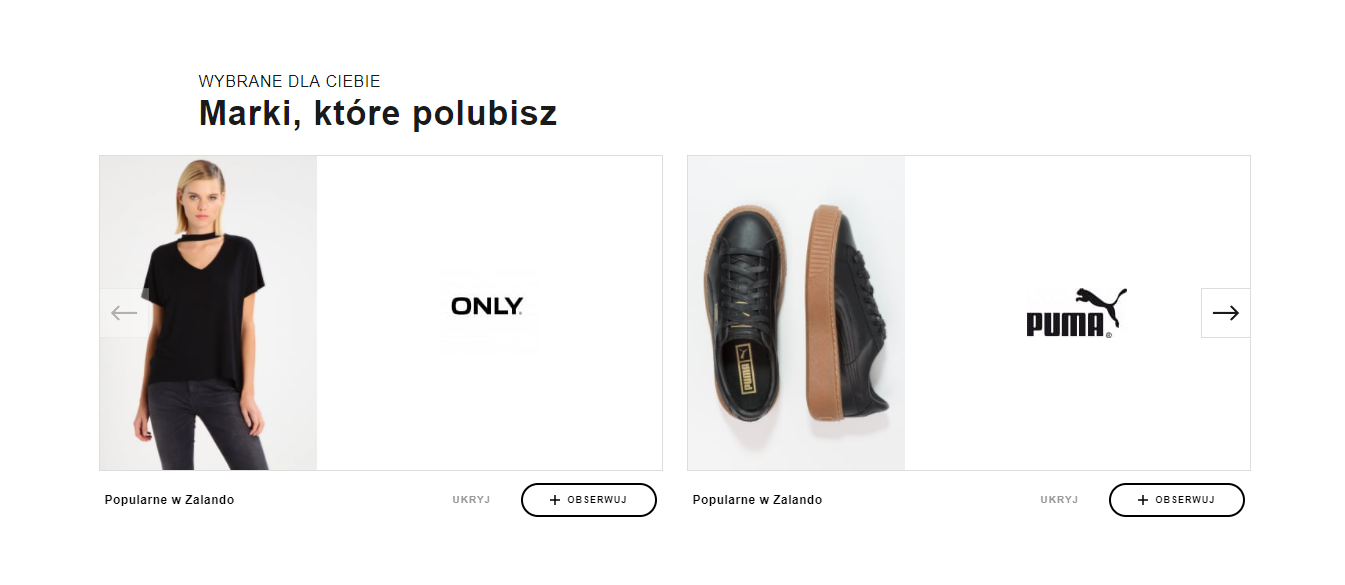This screenshot has height=585, width=1345.
Task: Click the plus icon in PUMA's Obserwuj button
Action: [x=1143, y=500]
